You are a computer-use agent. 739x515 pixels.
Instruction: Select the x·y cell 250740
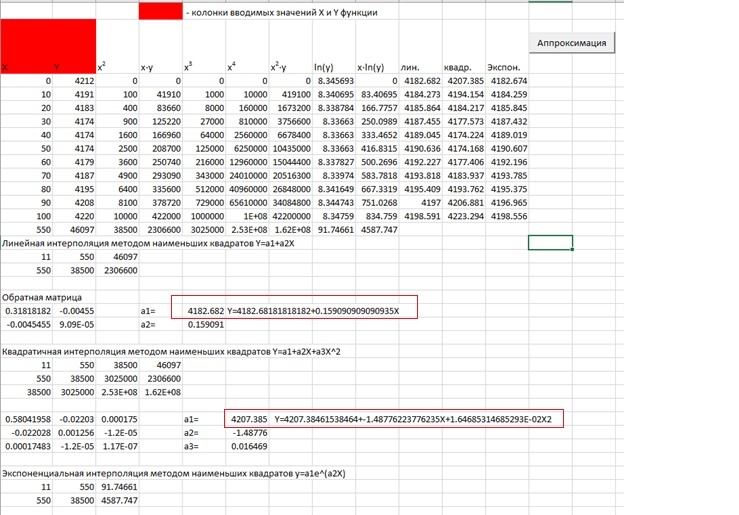pyautogui.click(x=161, y=162)
